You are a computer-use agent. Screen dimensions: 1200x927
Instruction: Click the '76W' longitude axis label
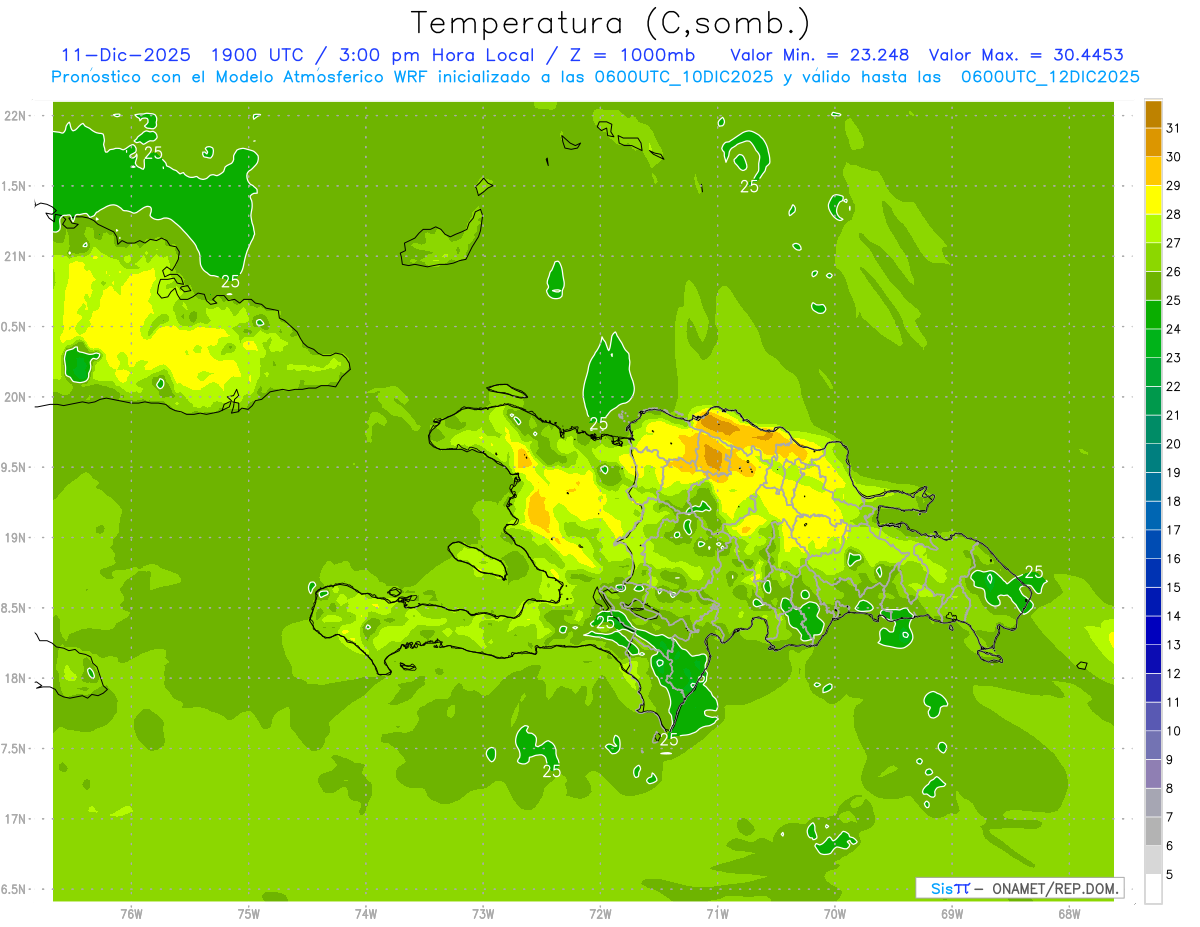(x=131, y=914)
